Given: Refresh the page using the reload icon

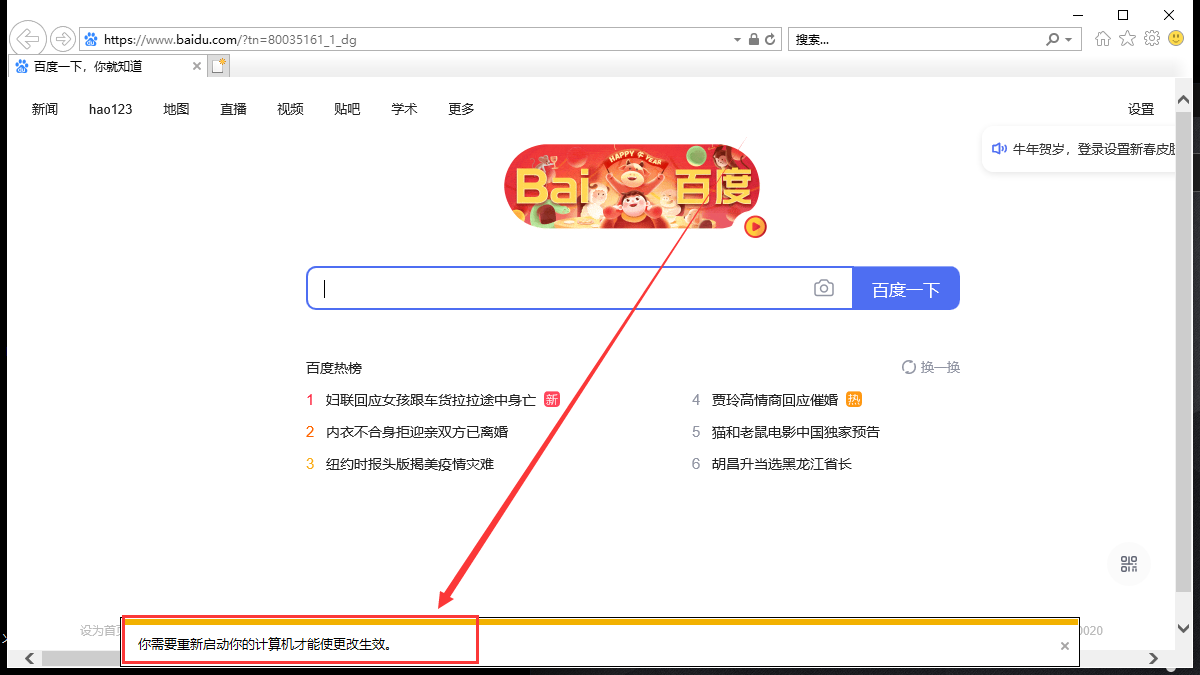Looking at the screenshot, I should pyautogui.click(x=770, y=40).
